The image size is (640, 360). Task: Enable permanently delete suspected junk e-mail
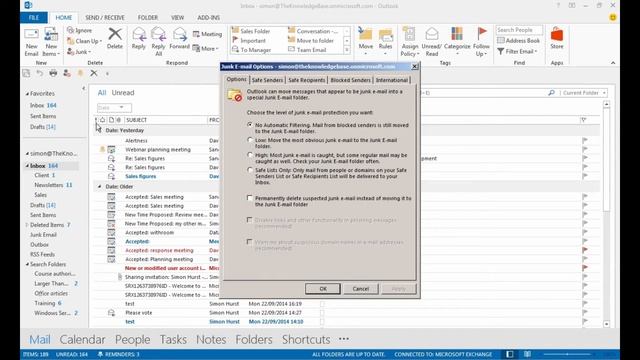tap(250, 198)
